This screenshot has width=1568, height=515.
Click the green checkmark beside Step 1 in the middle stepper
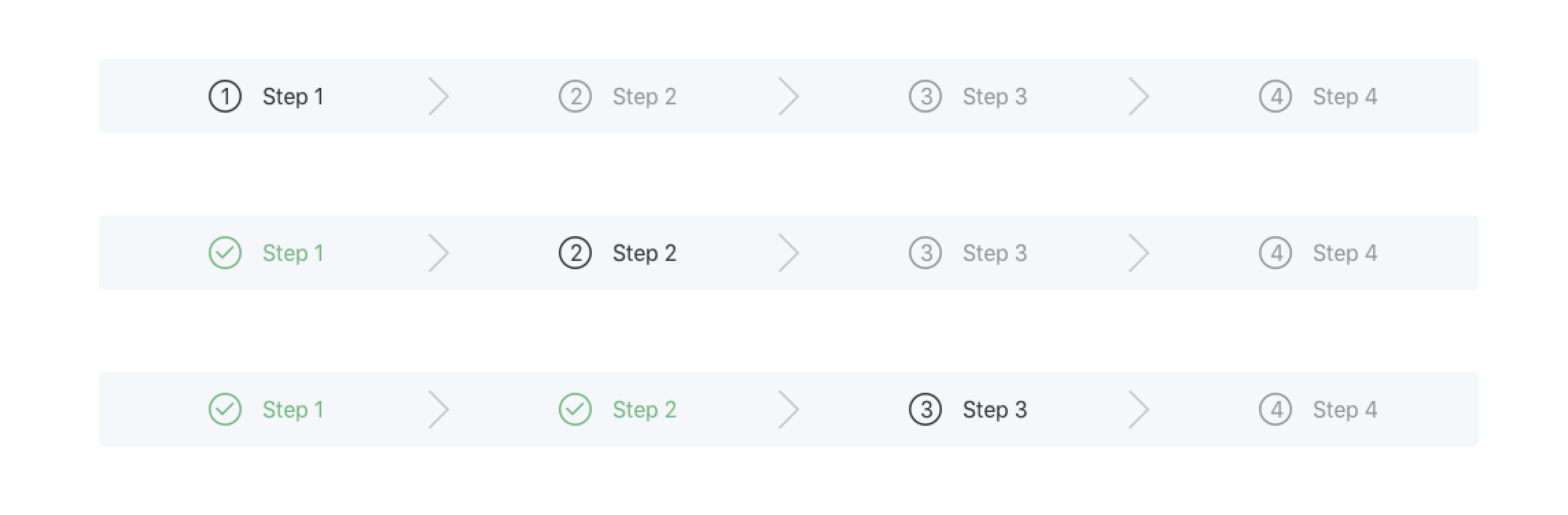coord(225,253)
